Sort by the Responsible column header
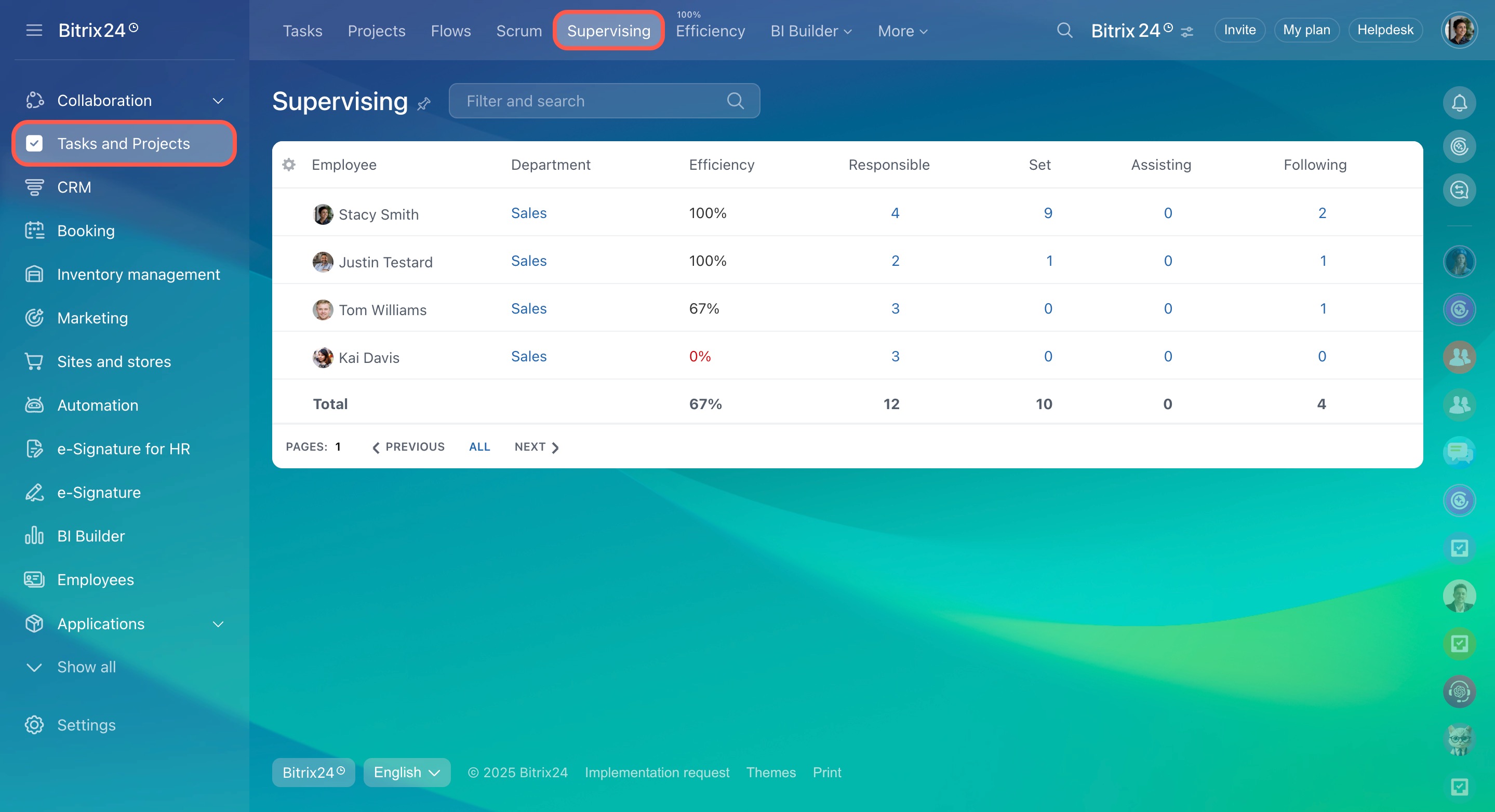The image size is (1495, 812). (x=888, y=165)
